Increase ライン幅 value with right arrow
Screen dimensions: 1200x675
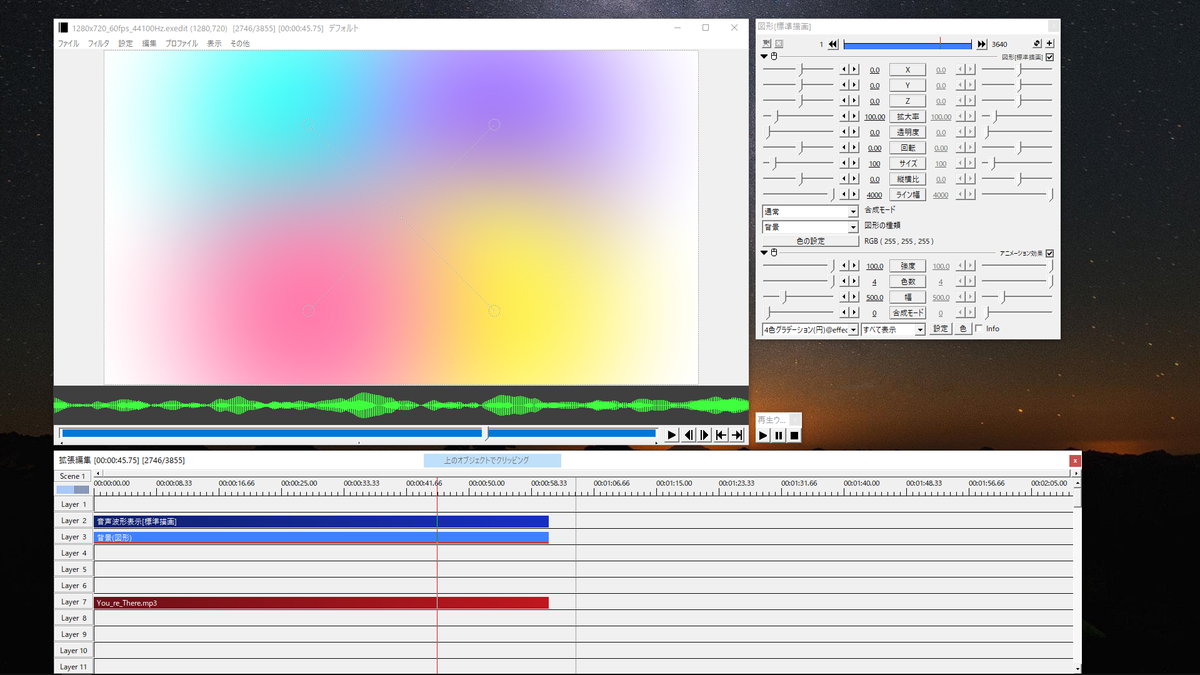point(854,194)
